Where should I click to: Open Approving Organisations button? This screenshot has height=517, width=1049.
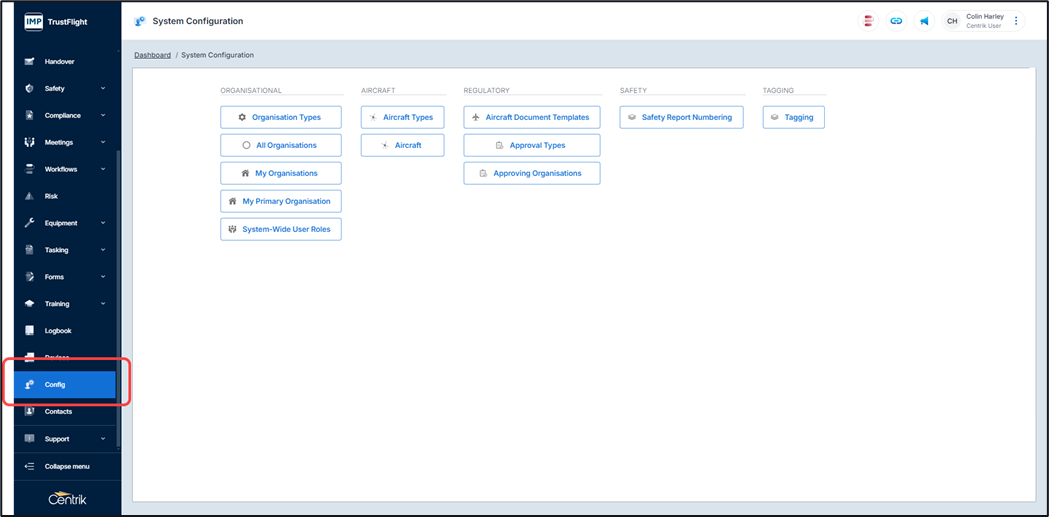coord(532,173)
